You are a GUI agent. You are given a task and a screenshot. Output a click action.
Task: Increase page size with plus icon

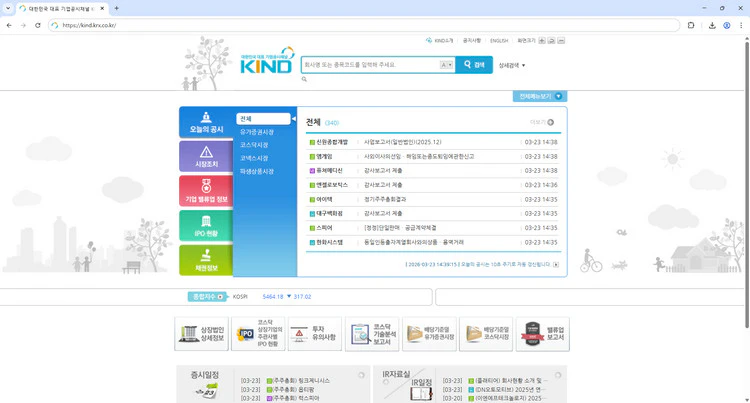tap(542, 41)
